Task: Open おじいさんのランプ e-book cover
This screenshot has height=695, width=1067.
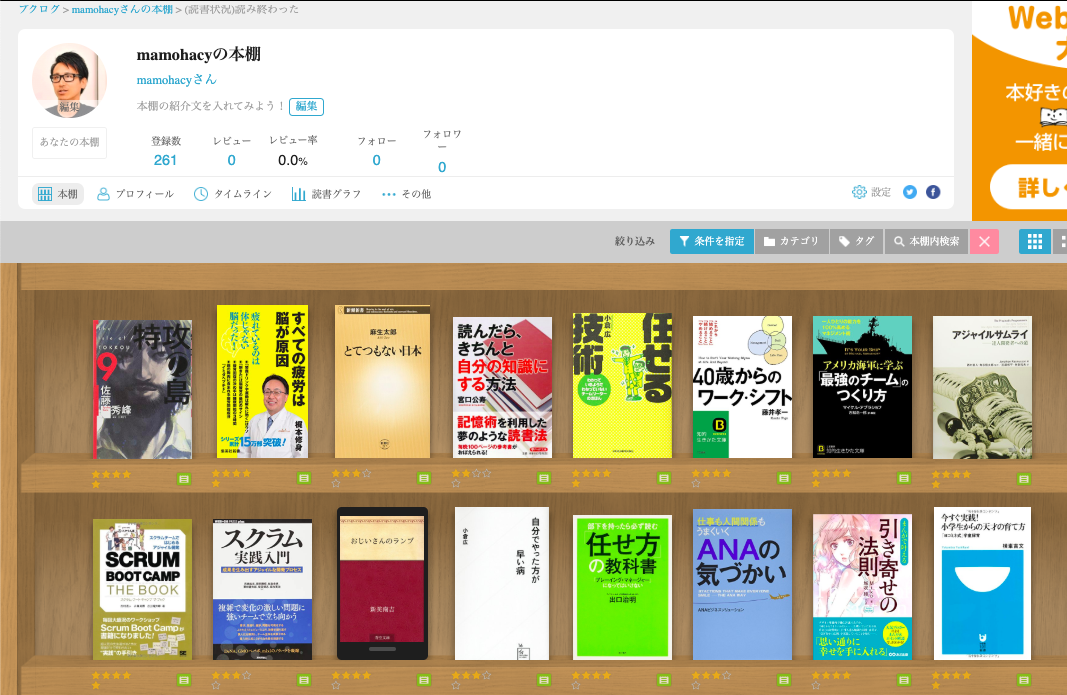Action: [382, 583]
